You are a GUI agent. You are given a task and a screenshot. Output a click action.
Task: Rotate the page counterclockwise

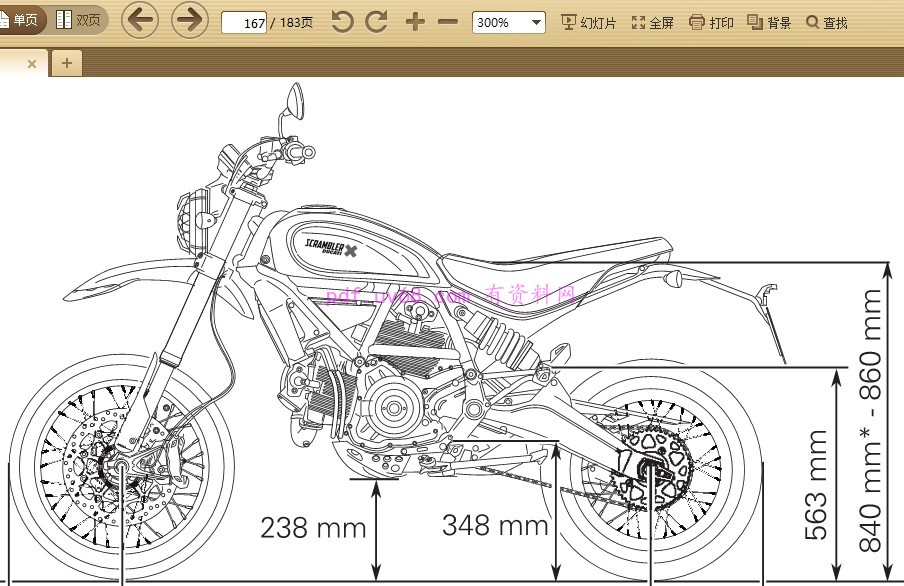[x=343, y=21]
